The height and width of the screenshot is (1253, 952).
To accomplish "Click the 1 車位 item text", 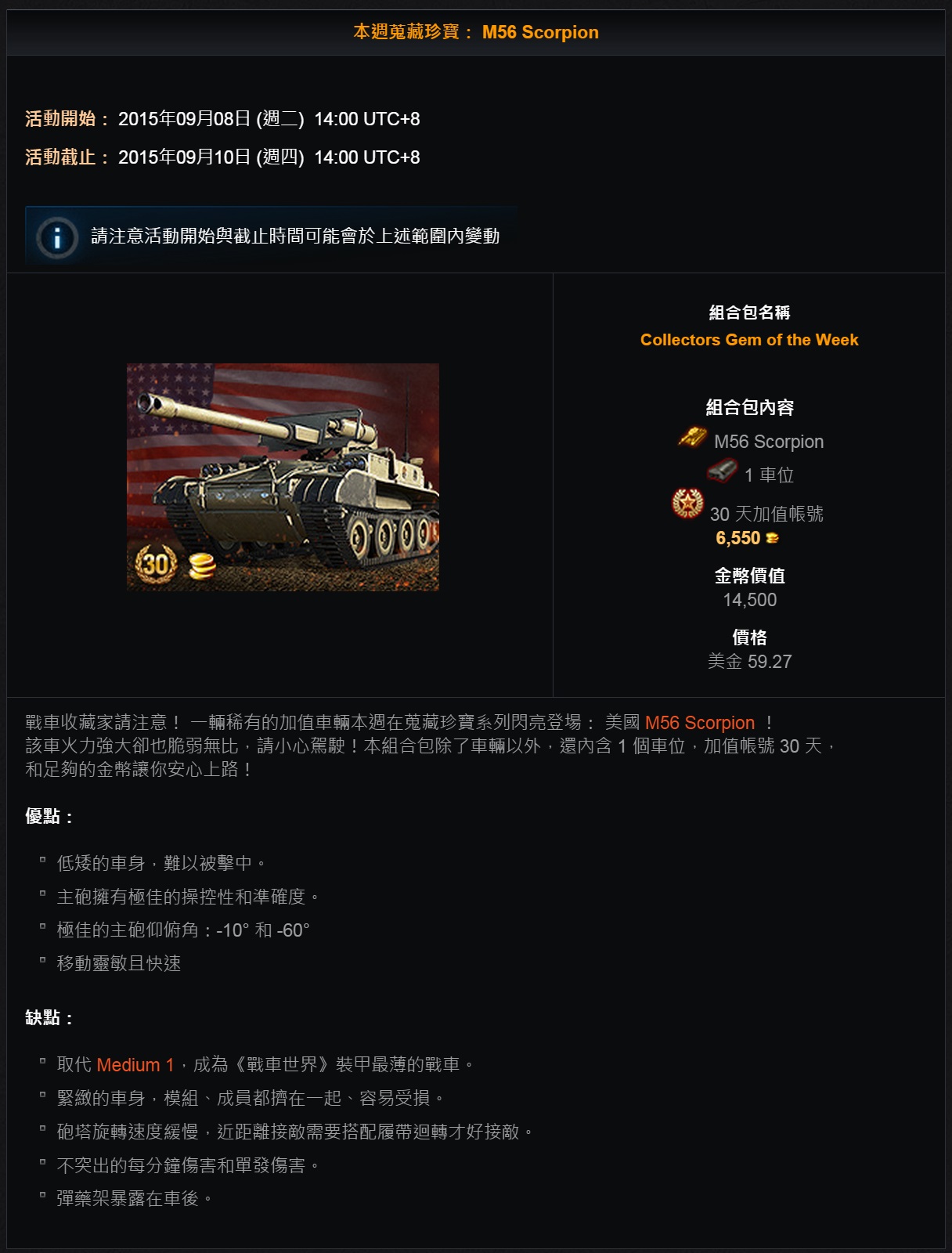I will pyautogui.click(x=769, y=475).
